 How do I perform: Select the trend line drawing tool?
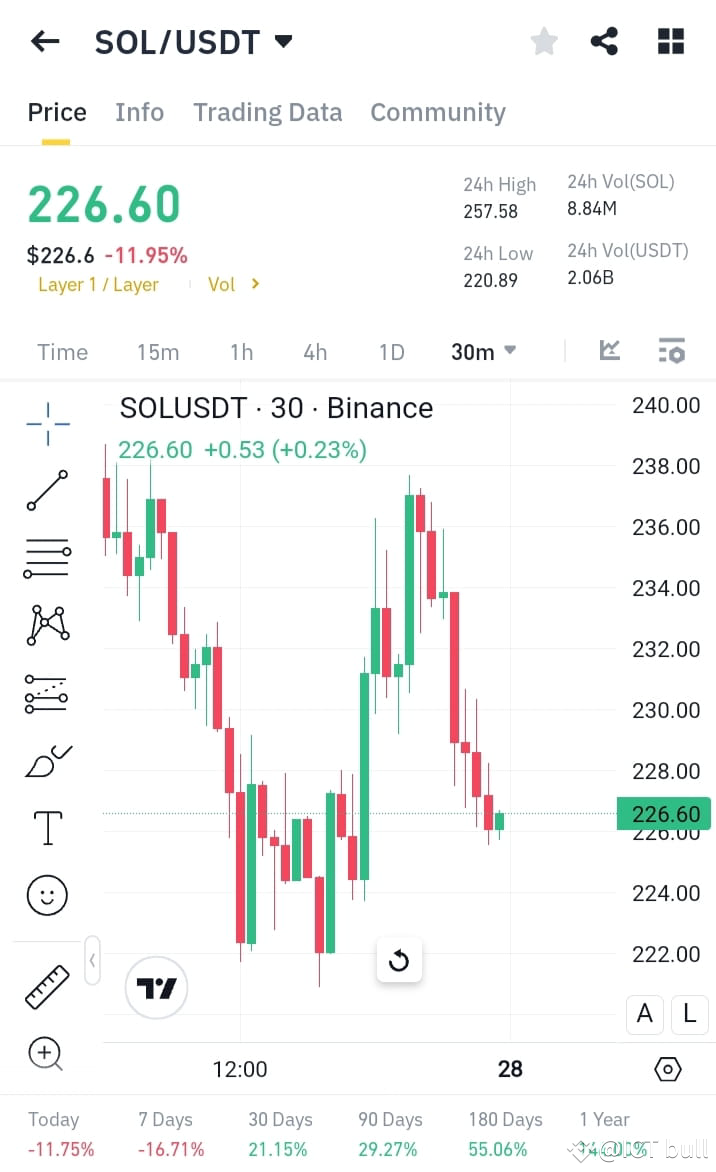tap(45, 490)
